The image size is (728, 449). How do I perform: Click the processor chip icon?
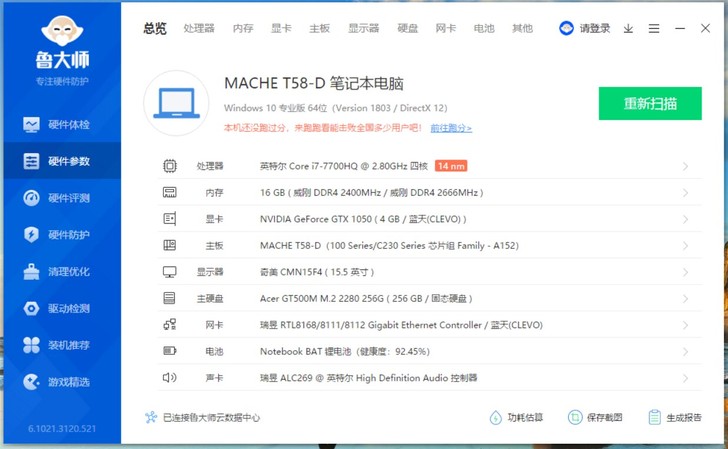click(169, 166)
